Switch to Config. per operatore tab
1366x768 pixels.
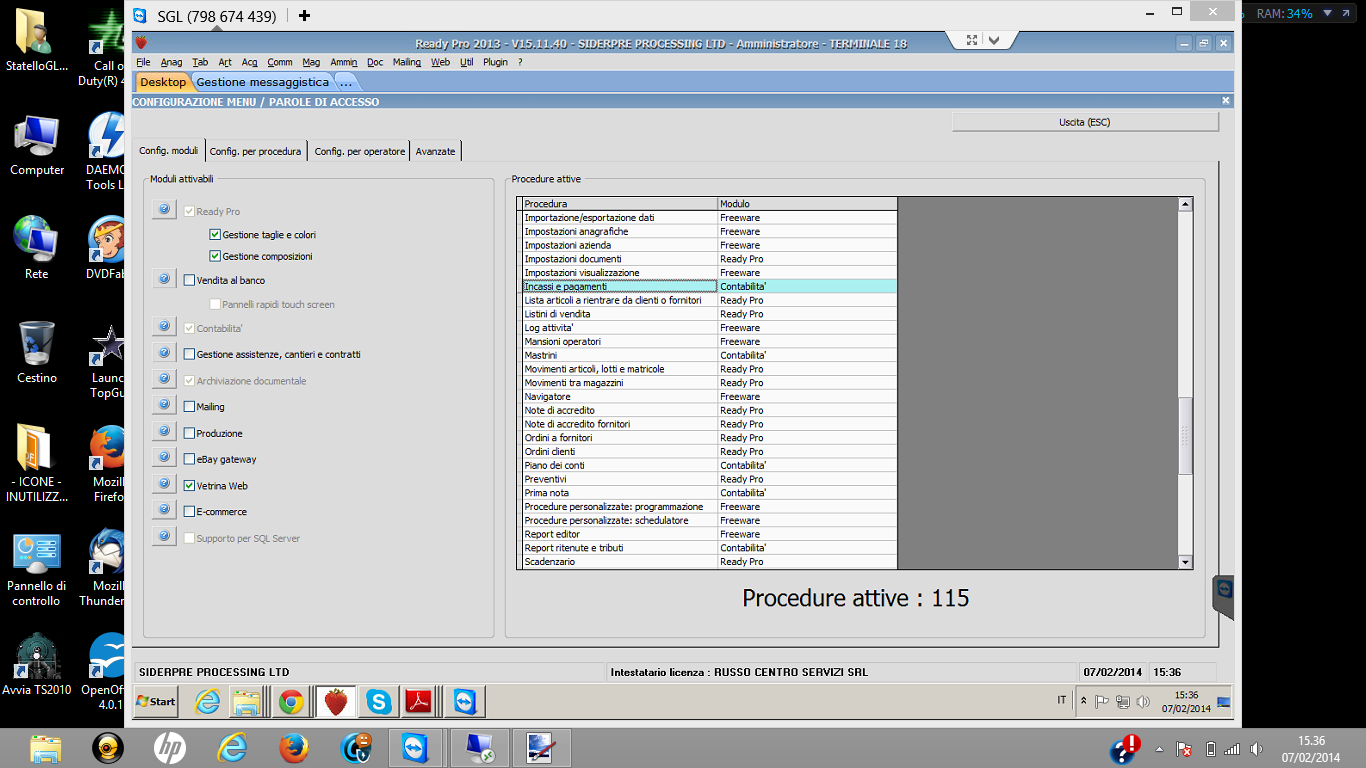[359, 151]
